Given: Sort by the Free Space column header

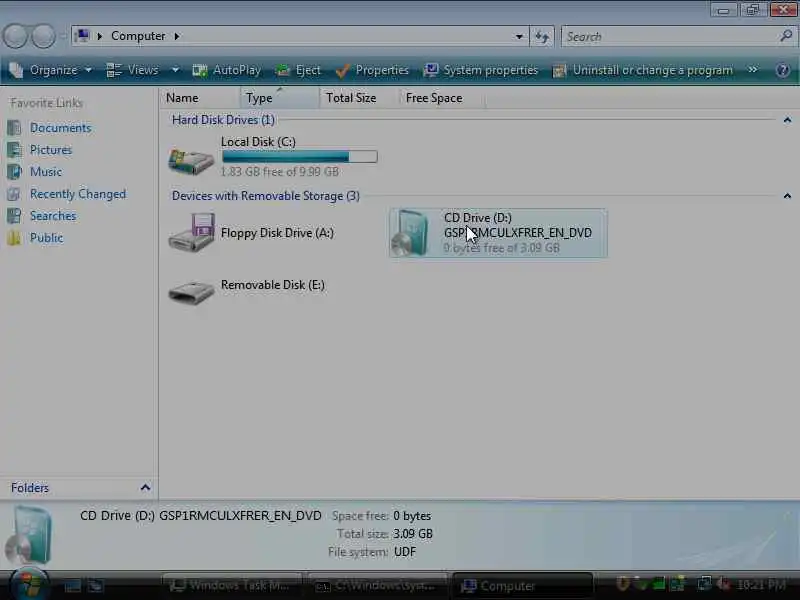Looking at the screenshot, I should click(442, 97).
